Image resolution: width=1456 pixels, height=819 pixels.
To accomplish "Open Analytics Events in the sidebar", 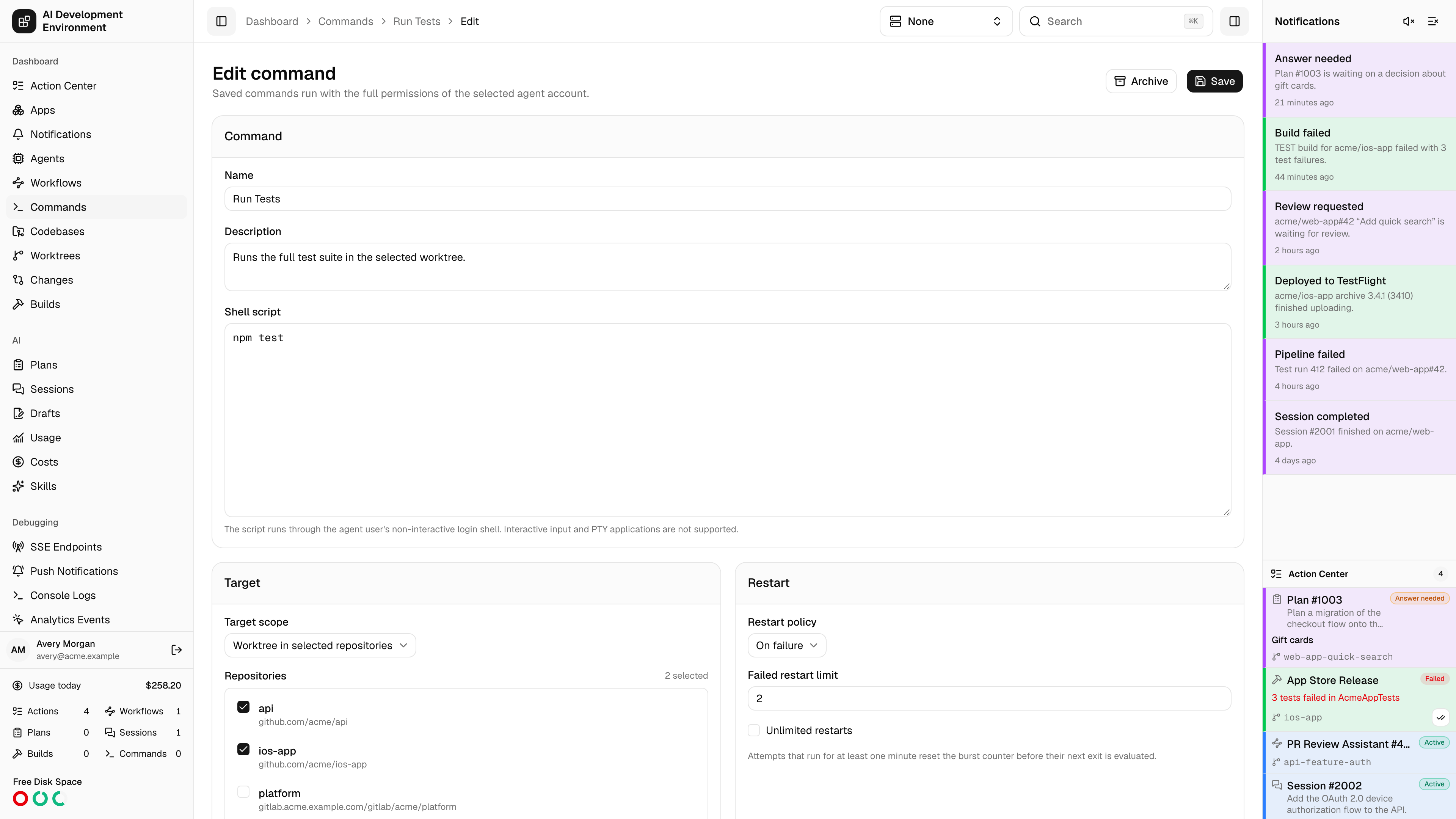I will 97,620.
